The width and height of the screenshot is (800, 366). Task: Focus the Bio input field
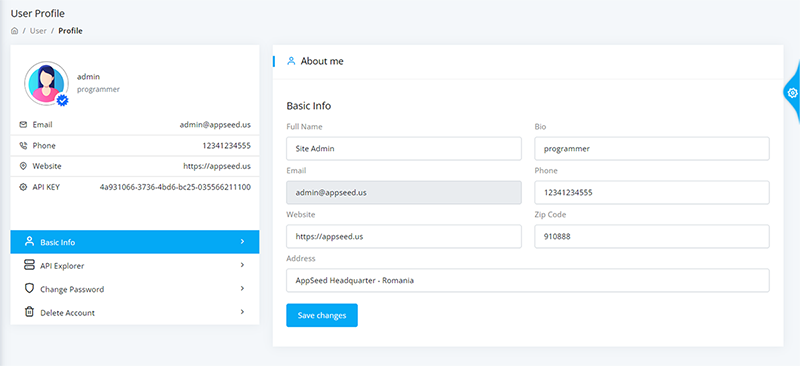652,149
